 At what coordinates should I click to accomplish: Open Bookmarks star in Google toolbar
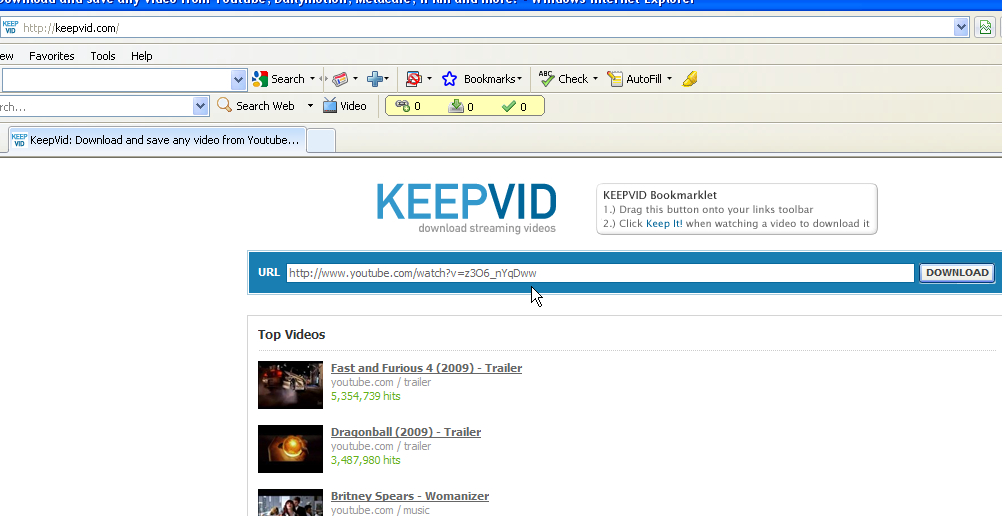(x=450, y=79)
